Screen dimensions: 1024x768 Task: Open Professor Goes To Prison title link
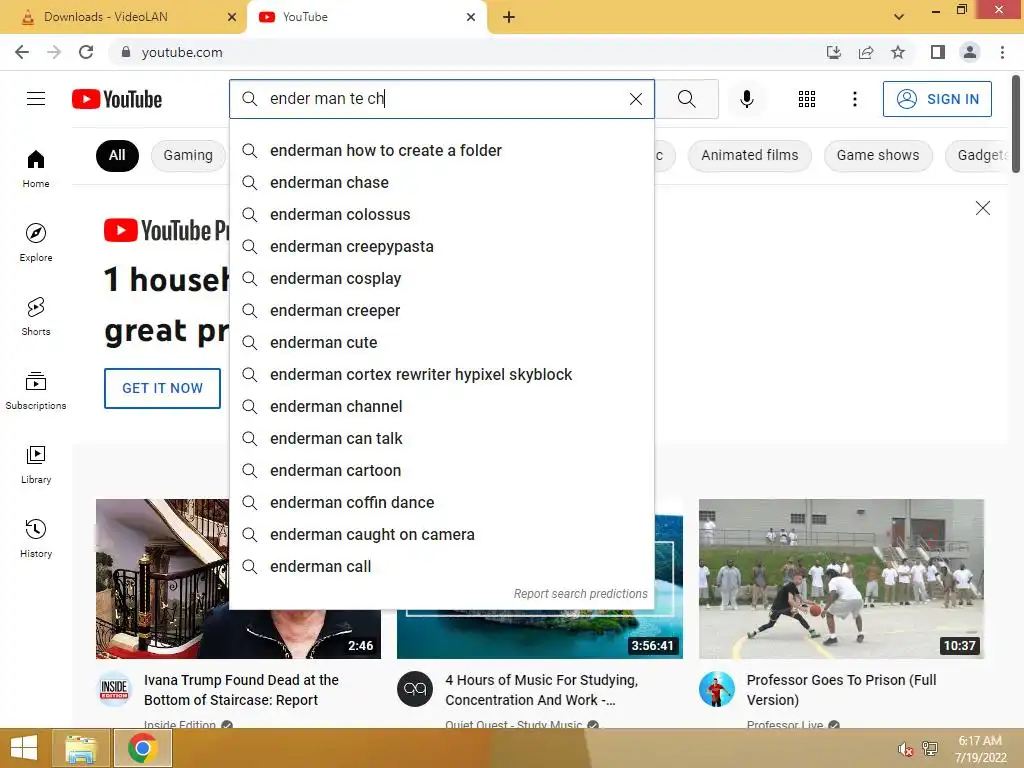(841, 690)
